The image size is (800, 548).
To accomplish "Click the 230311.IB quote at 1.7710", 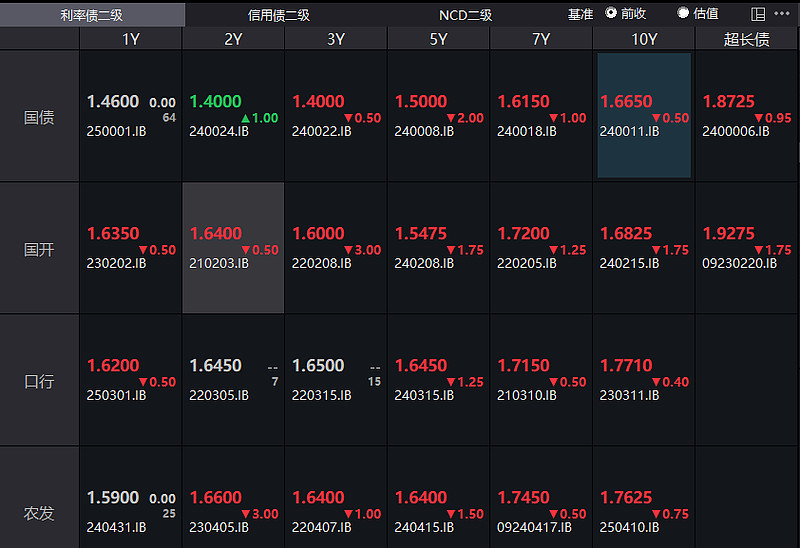I will pos(644,380).
